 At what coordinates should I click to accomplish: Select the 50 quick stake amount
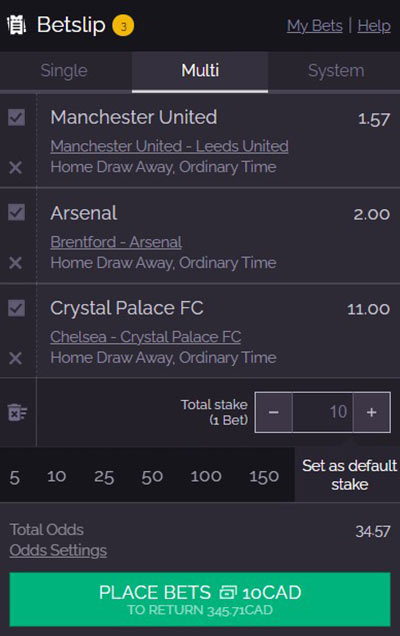click(x=152, y=477)
